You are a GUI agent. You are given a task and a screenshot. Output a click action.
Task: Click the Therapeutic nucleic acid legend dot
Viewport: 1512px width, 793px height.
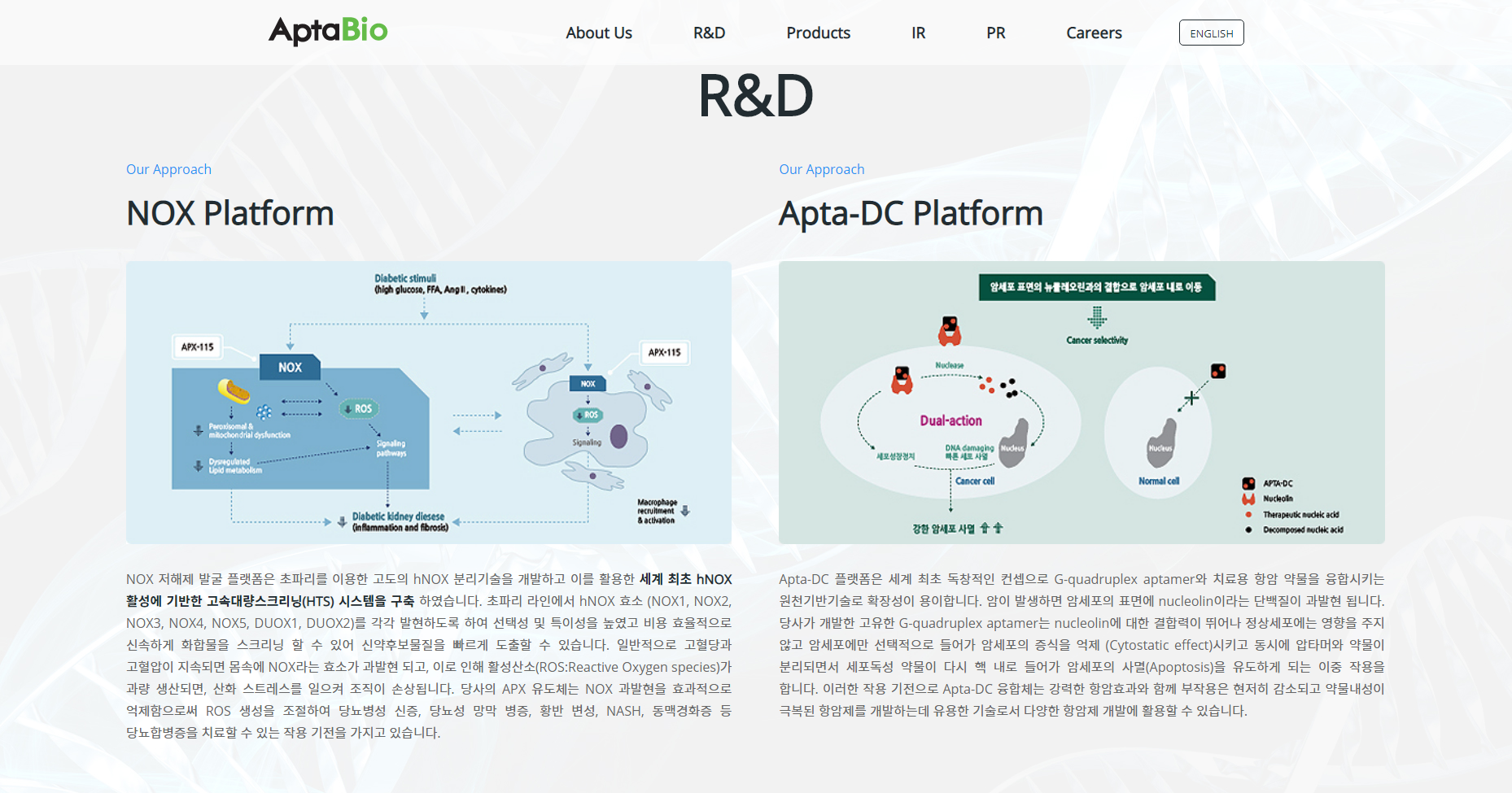pyautogui.click(x=1248, y=514)
